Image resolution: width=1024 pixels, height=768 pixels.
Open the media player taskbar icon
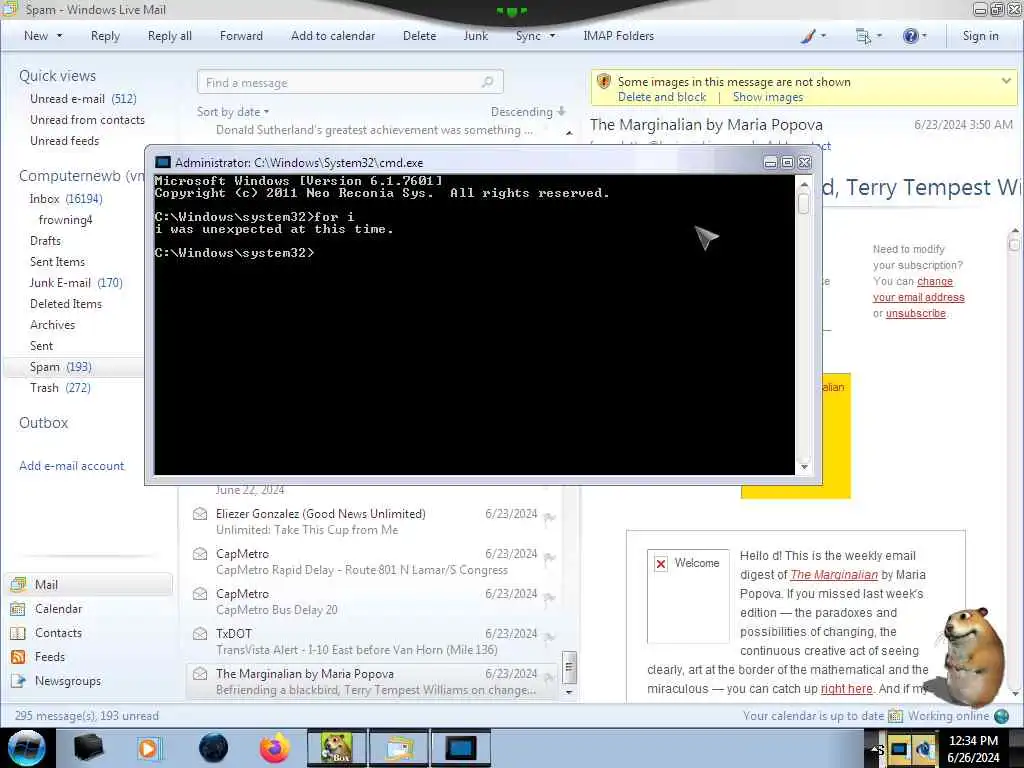pos(149,748)
